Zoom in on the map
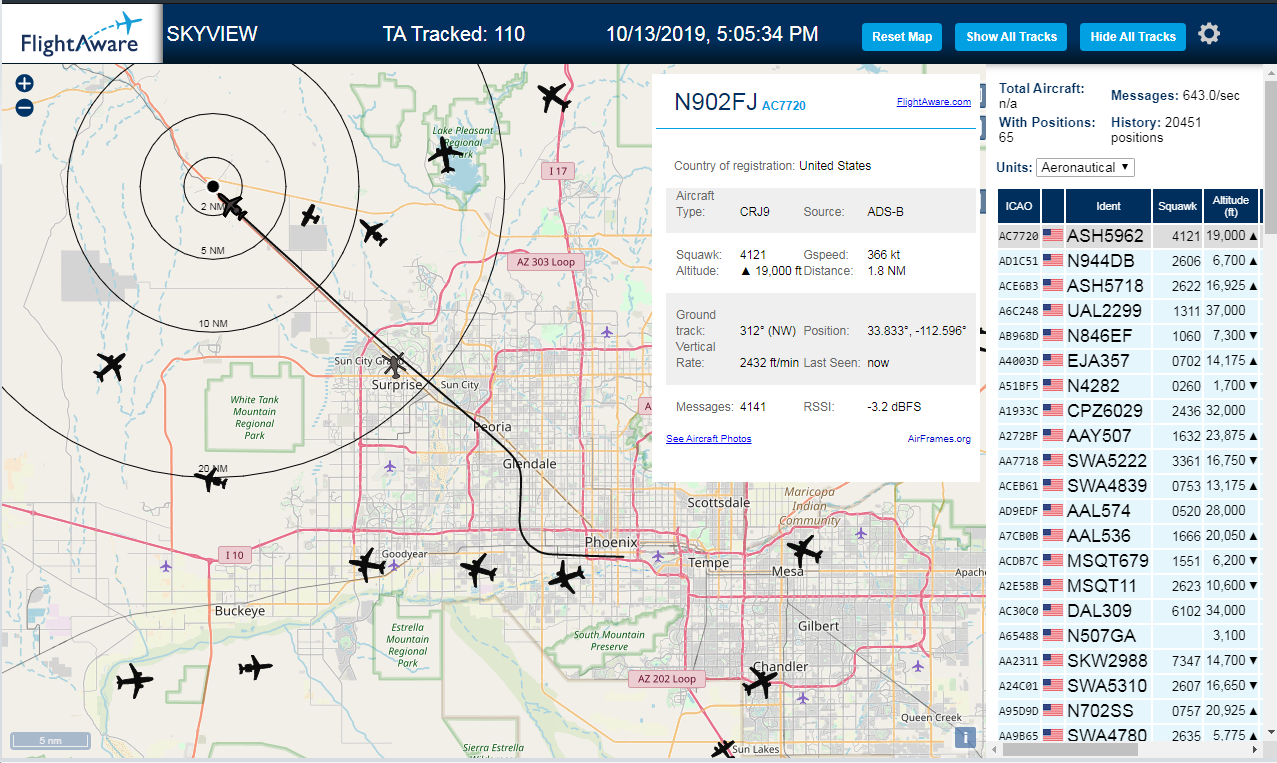The width and height of the screenshot is (1277, 763). coord(25,84)
